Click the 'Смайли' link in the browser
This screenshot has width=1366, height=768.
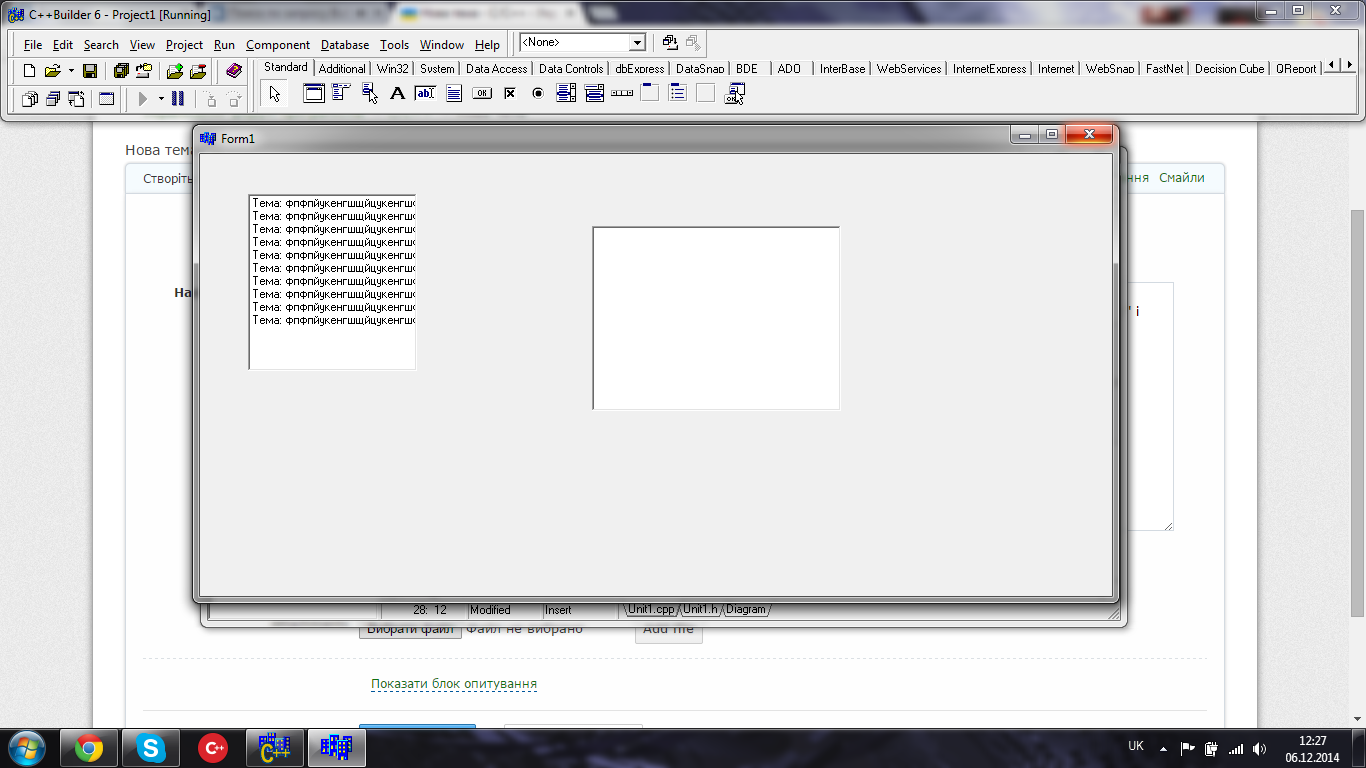point(1181,178)
